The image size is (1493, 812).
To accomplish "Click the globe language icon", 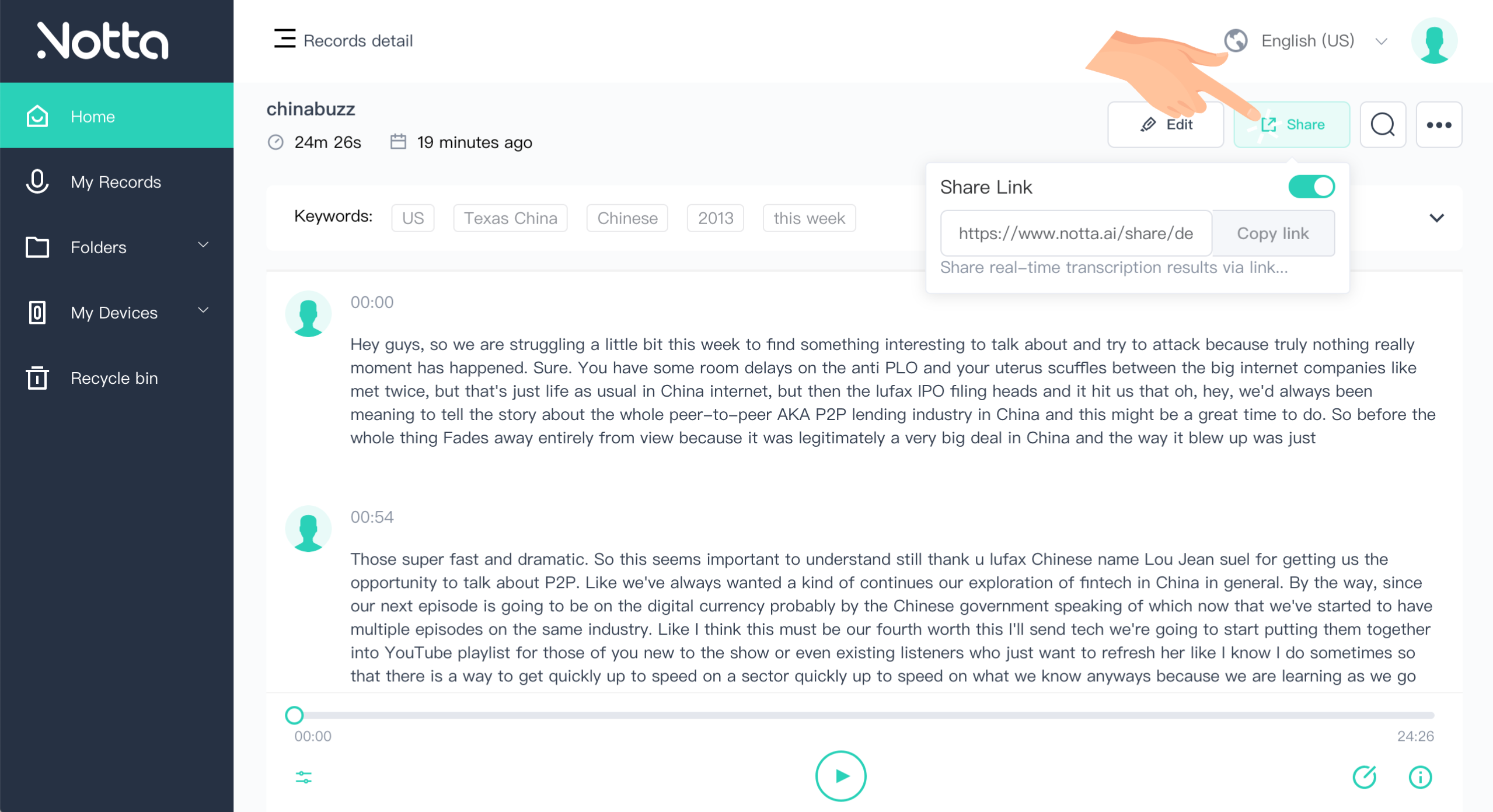I will pos(1236,41).
